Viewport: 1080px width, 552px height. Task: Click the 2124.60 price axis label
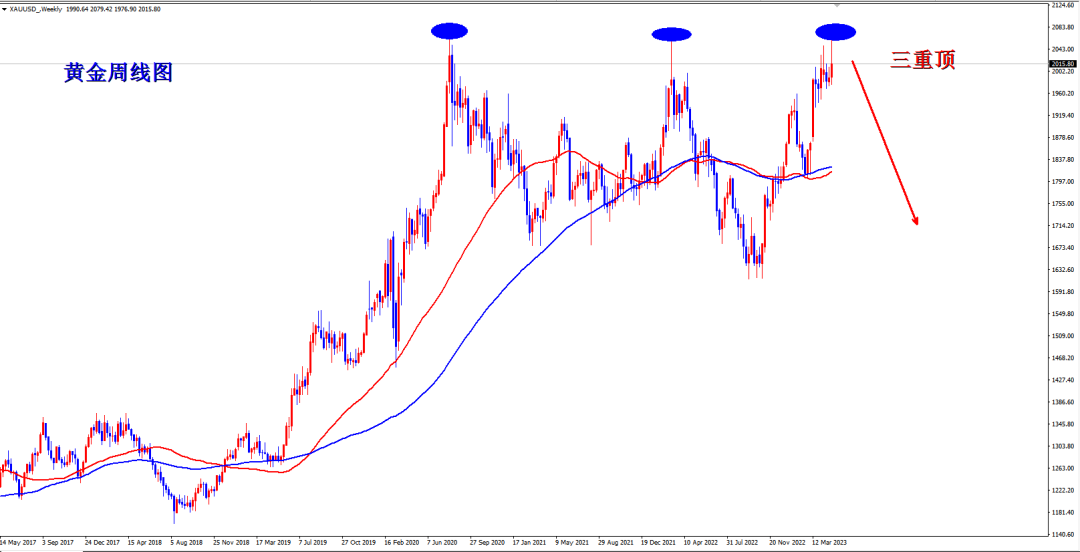pos(1062,5)
